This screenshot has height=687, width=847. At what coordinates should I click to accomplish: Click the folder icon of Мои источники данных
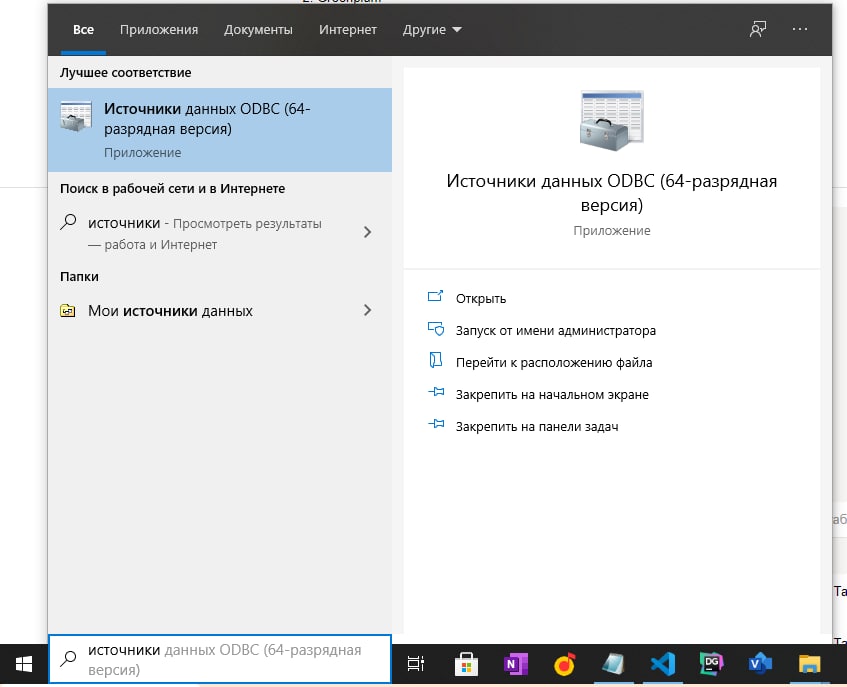click(x=68, y=311)
